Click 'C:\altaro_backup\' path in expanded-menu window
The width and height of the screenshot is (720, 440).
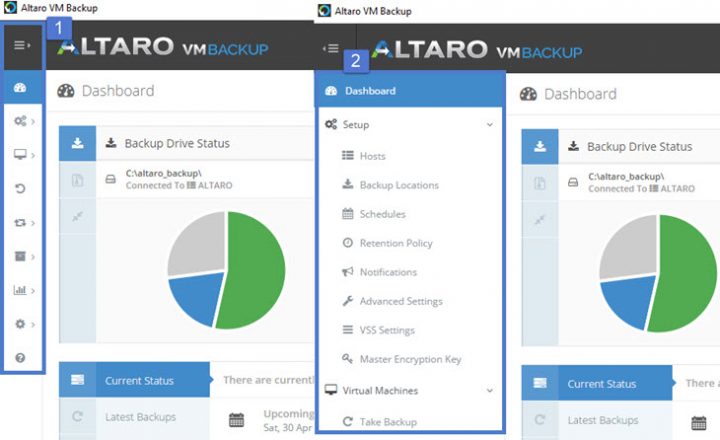tap(626, 176)
